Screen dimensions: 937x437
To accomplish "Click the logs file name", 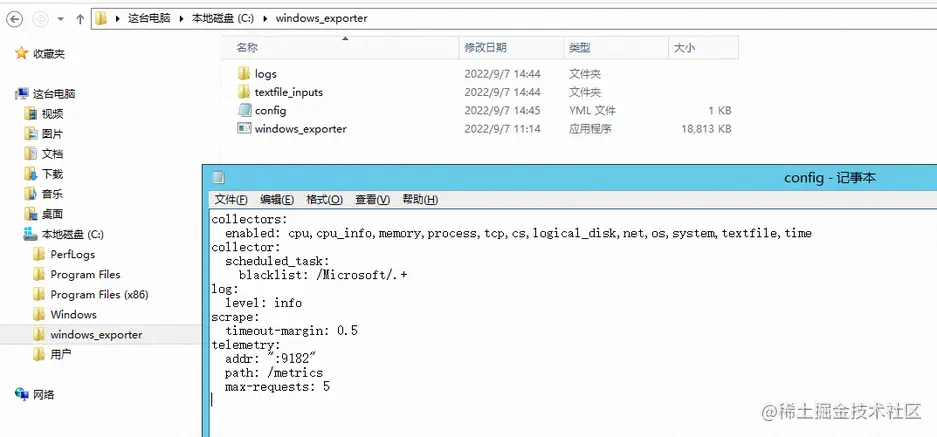I will coord(265,74).
